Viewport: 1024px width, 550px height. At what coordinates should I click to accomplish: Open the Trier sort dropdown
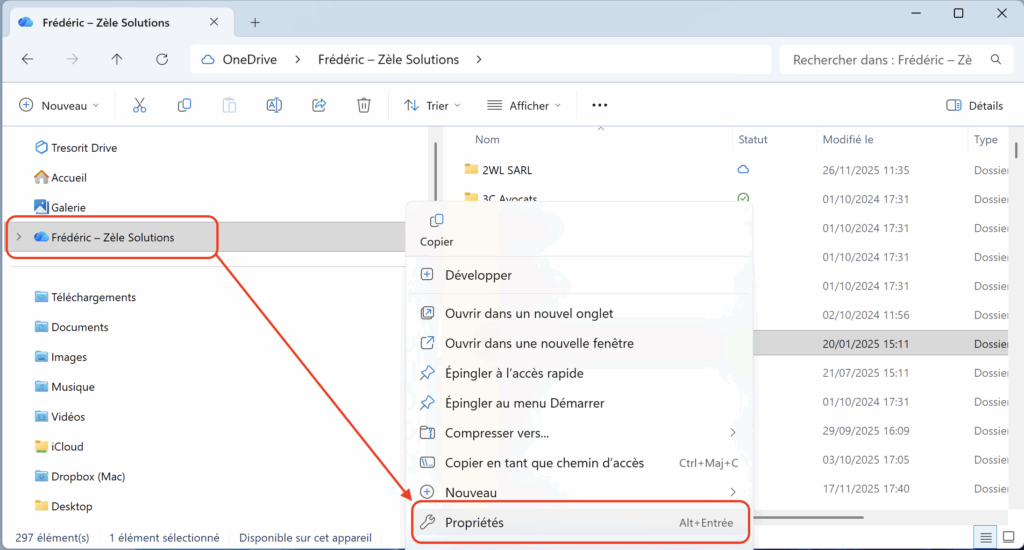click(432, 105)
